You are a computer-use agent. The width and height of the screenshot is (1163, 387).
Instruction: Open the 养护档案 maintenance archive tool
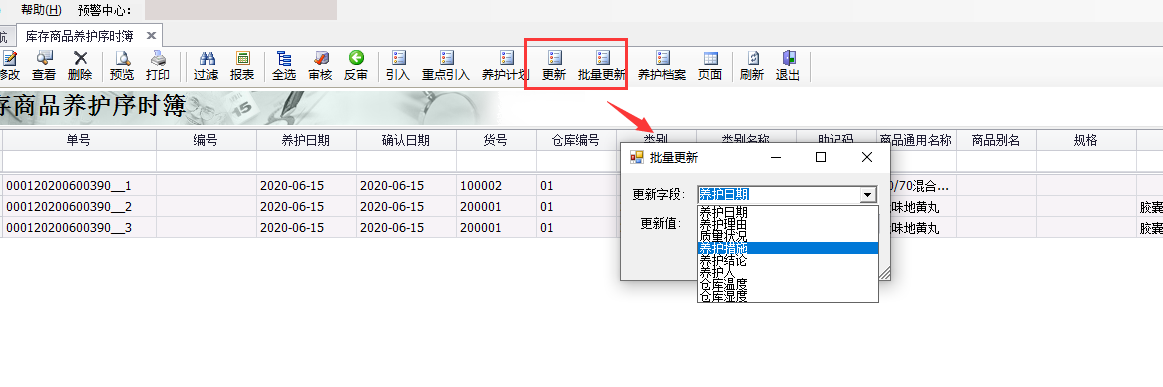pos(662,66)
